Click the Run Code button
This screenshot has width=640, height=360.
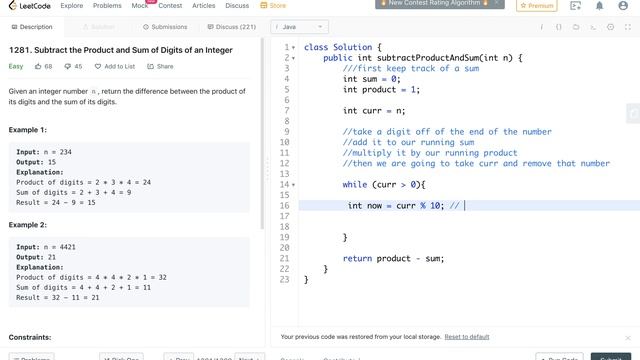pos(559,357)
